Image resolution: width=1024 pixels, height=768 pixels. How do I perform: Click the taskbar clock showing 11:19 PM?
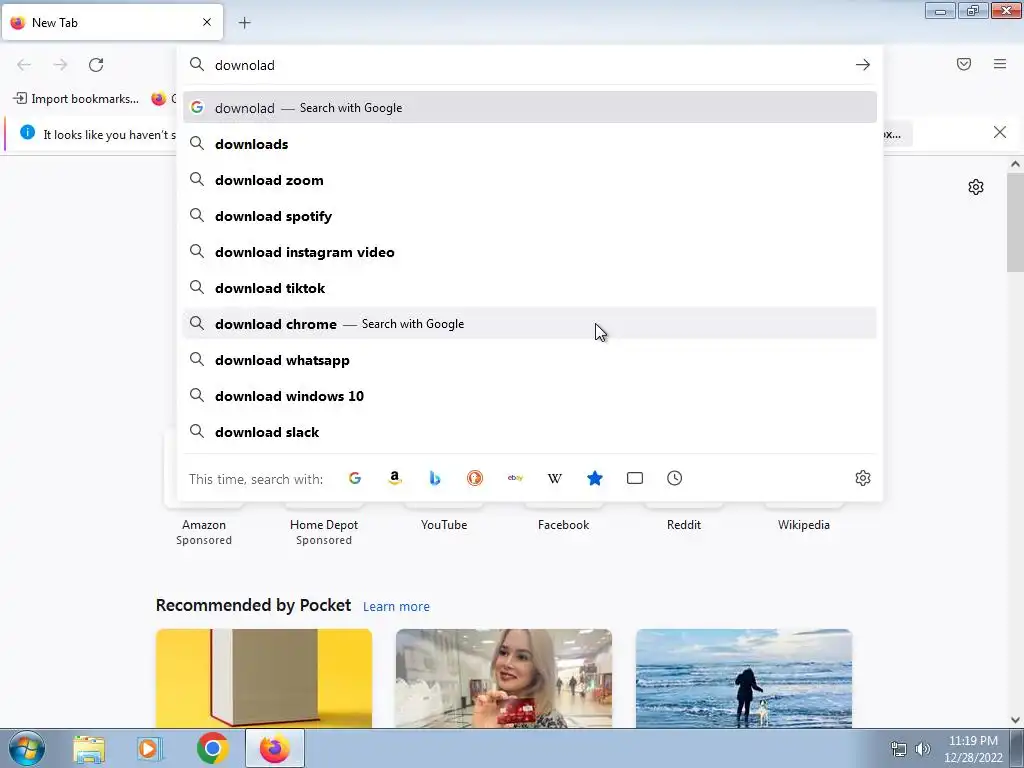(x=973, y=749)
